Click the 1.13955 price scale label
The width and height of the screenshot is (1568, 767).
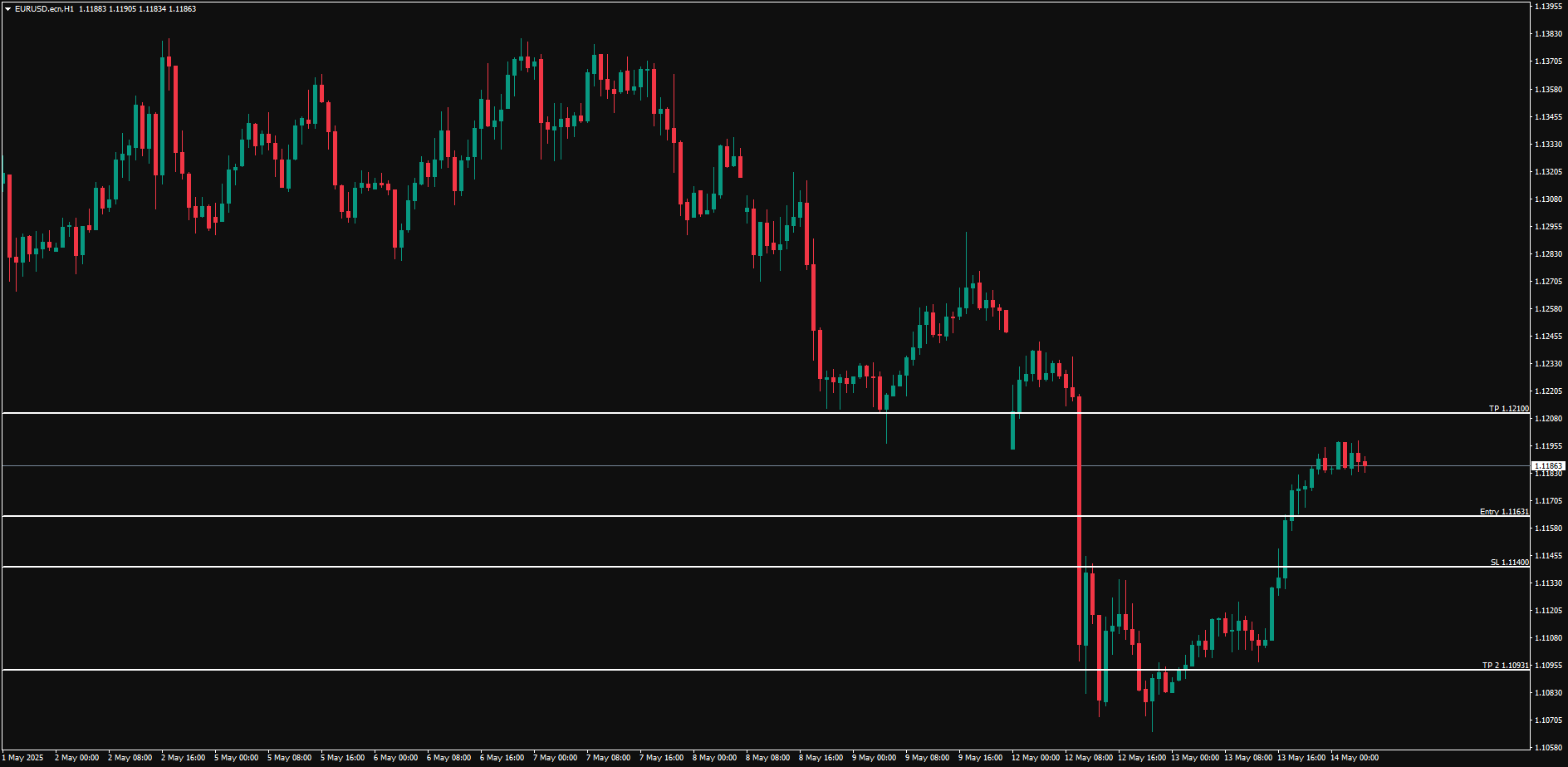(x=1548, y=7)
